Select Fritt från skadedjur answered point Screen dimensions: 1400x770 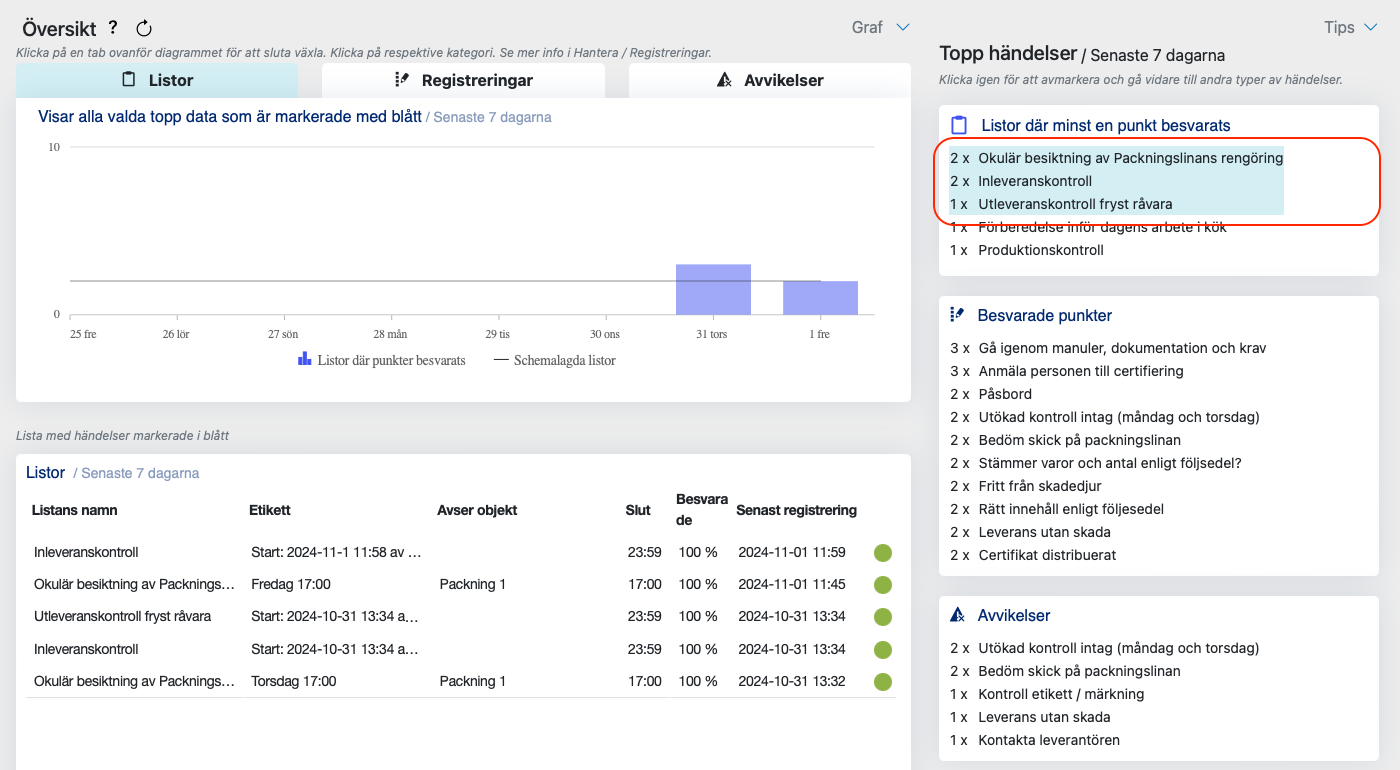pos(1026,486)
